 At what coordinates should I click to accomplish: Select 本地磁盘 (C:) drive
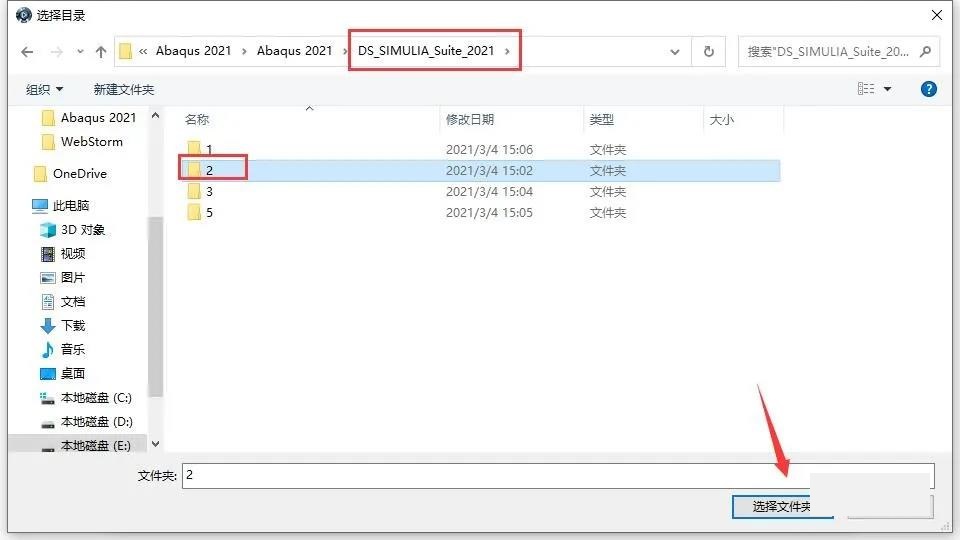[86, 398]
